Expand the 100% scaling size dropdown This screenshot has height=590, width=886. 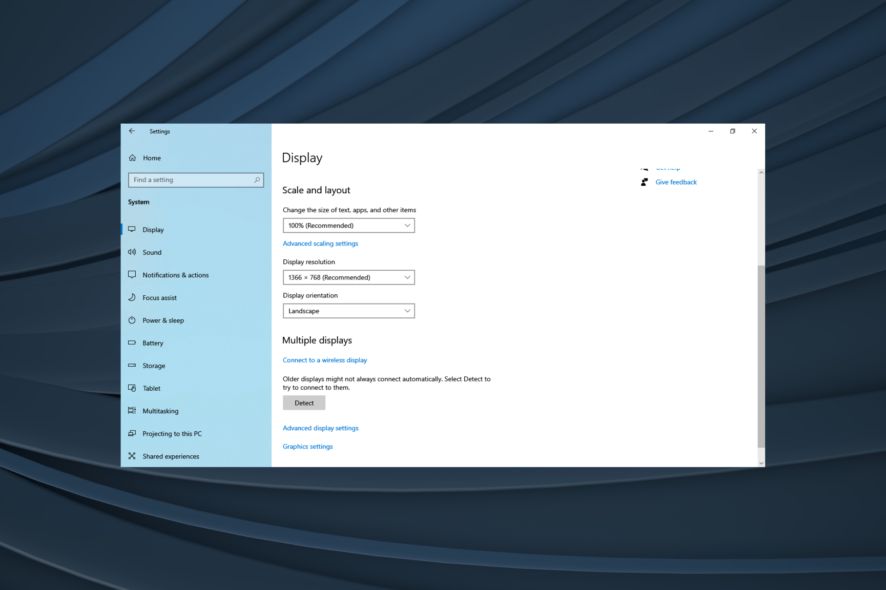pos(348,226)
